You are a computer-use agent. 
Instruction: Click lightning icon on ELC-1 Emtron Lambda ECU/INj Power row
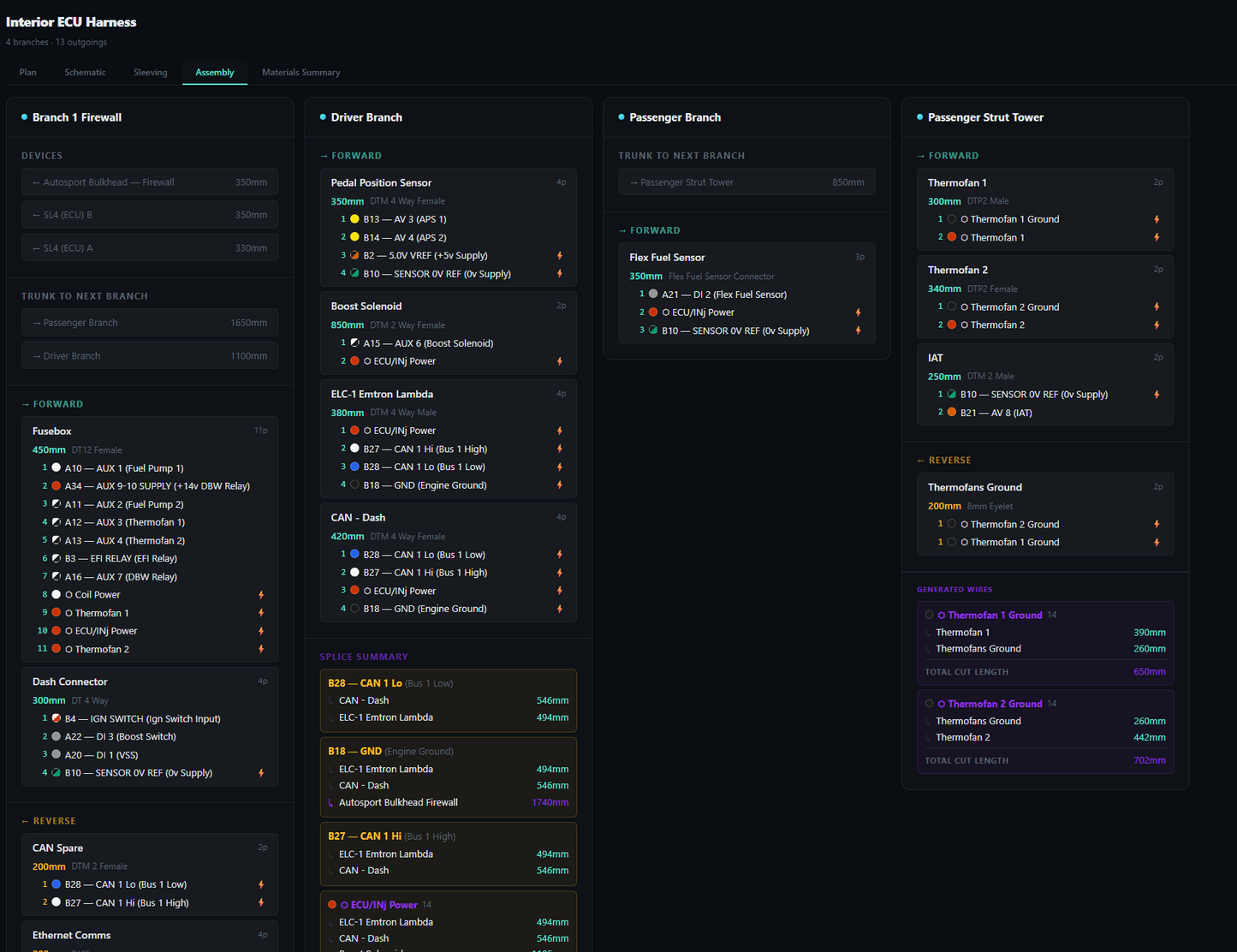560,431
